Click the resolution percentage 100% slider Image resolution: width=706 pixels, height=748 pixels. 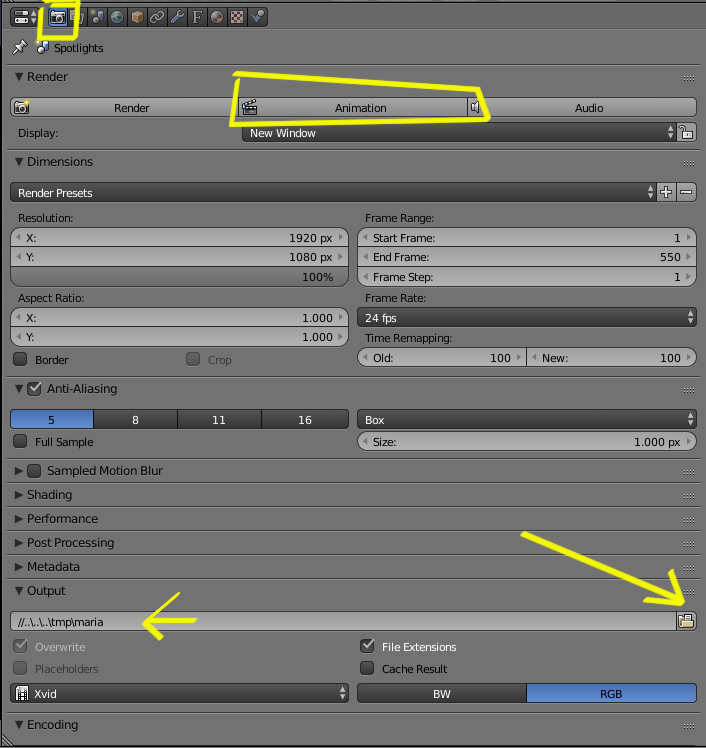179,277
